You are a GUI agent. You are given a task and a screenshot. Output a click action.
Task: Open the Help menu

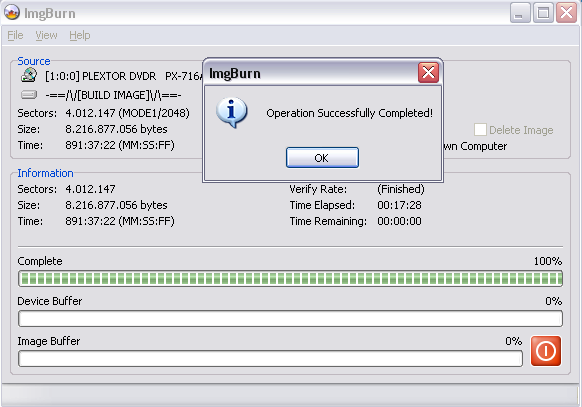(80, 35)
